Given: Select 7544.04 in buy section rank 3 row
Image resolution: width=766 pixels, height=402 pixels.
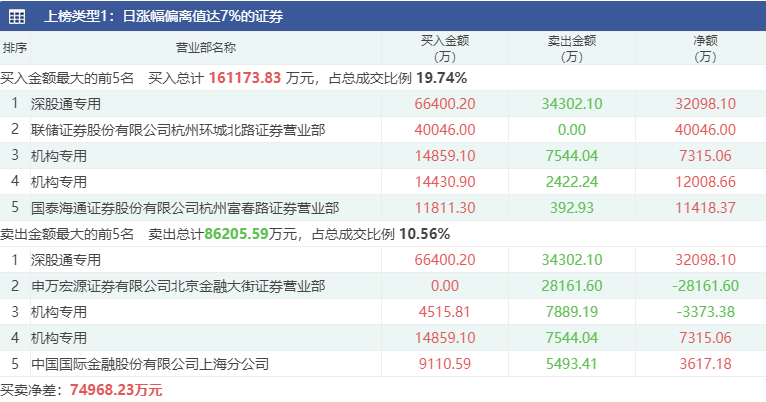Looking at the screenshot, I should tap(572, 156).
